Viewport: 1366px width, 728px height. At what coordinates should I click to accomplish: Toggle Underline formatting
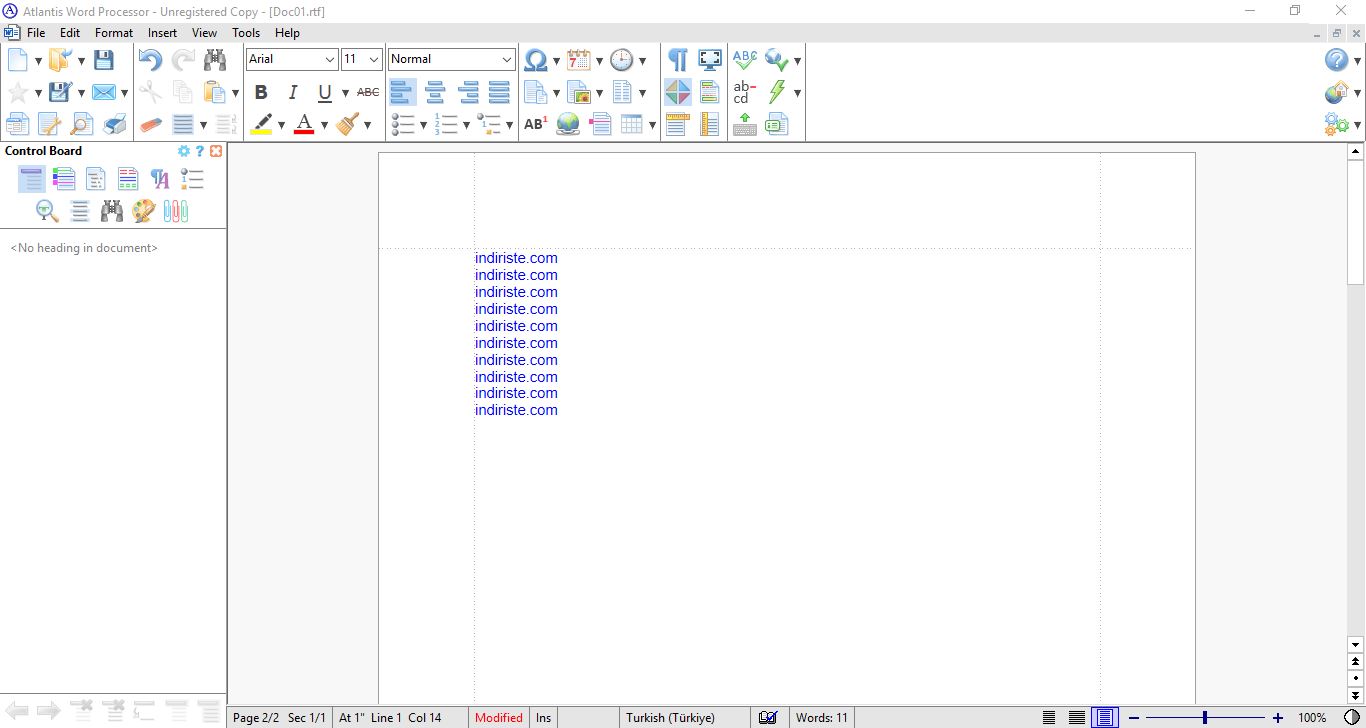pos(325,92)
